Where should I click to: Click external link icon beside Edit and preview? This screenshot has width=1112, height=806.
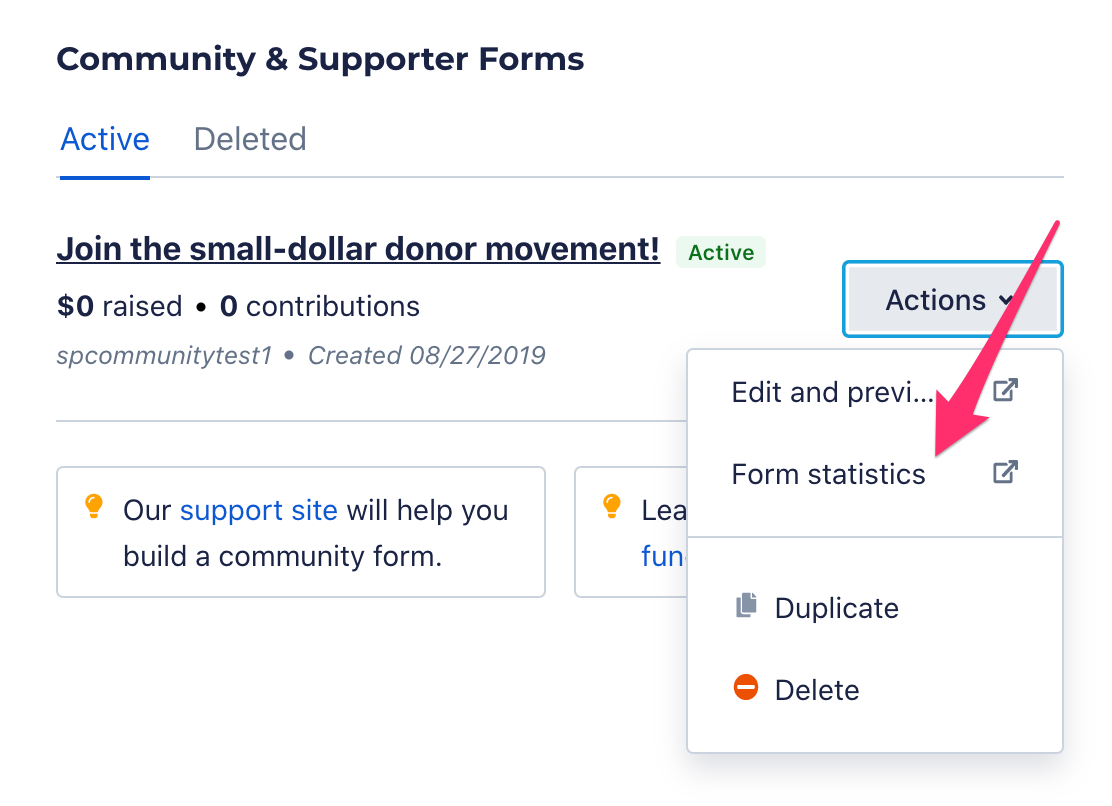click(x=1005, y=390)
